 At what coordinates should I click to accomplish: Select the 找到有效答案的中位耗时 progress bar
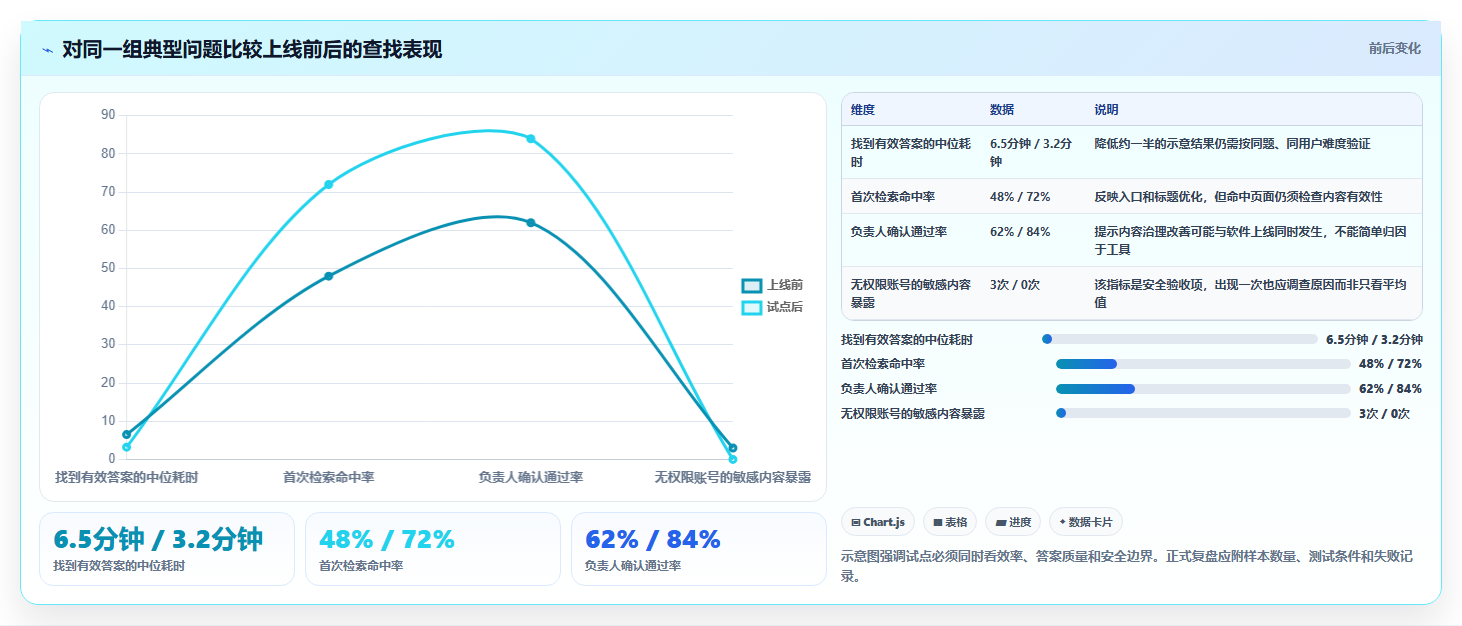(1180, 339)
